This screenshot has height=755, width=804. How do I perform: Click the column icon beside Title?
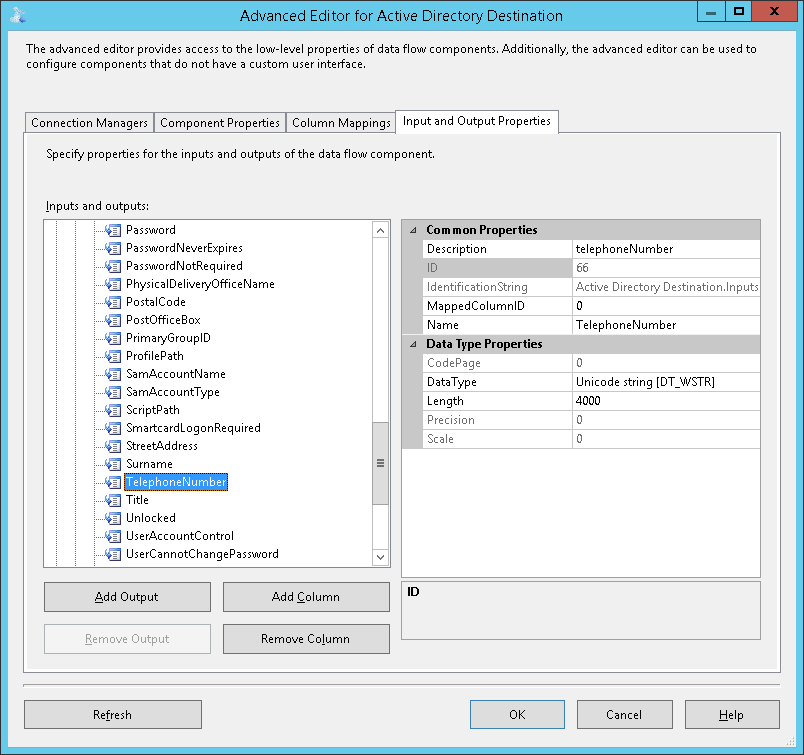[x=113, y=500]
